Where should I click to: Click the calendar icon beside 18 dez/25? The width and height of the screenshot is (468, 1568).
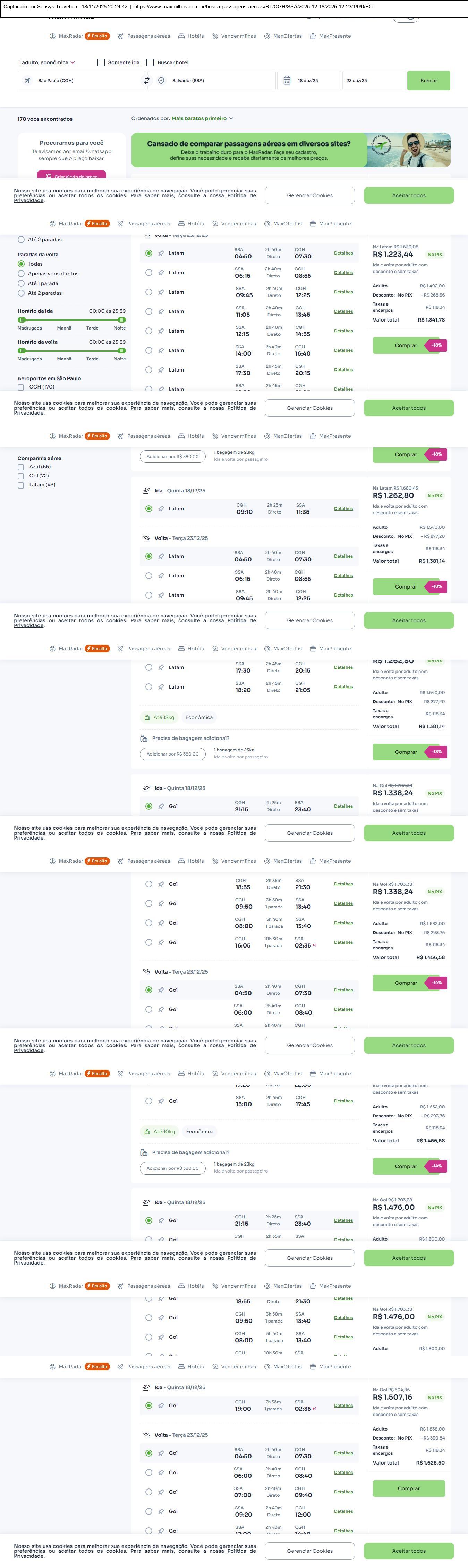click(287, 80)
